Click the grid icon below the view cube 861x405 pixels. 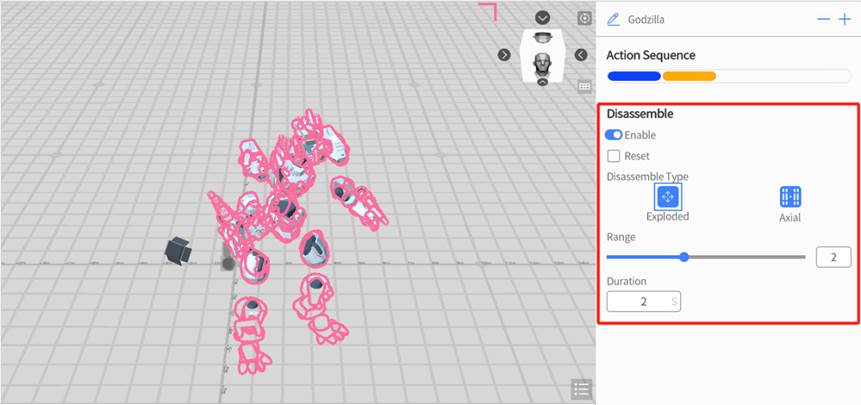[x=585, y=87]
